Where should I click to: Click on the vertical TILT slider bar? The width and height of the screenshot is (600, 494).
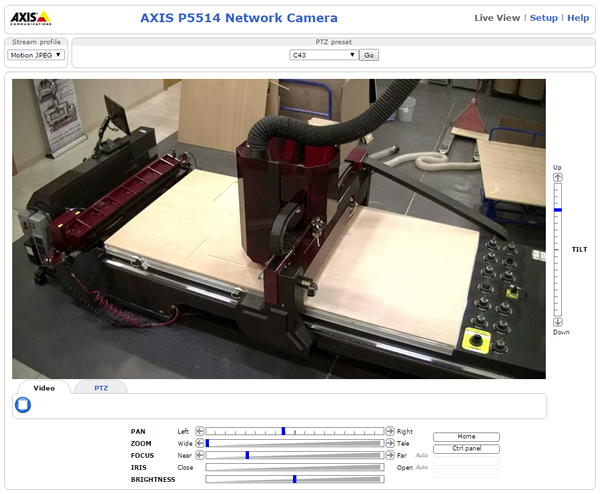(558, 250)
